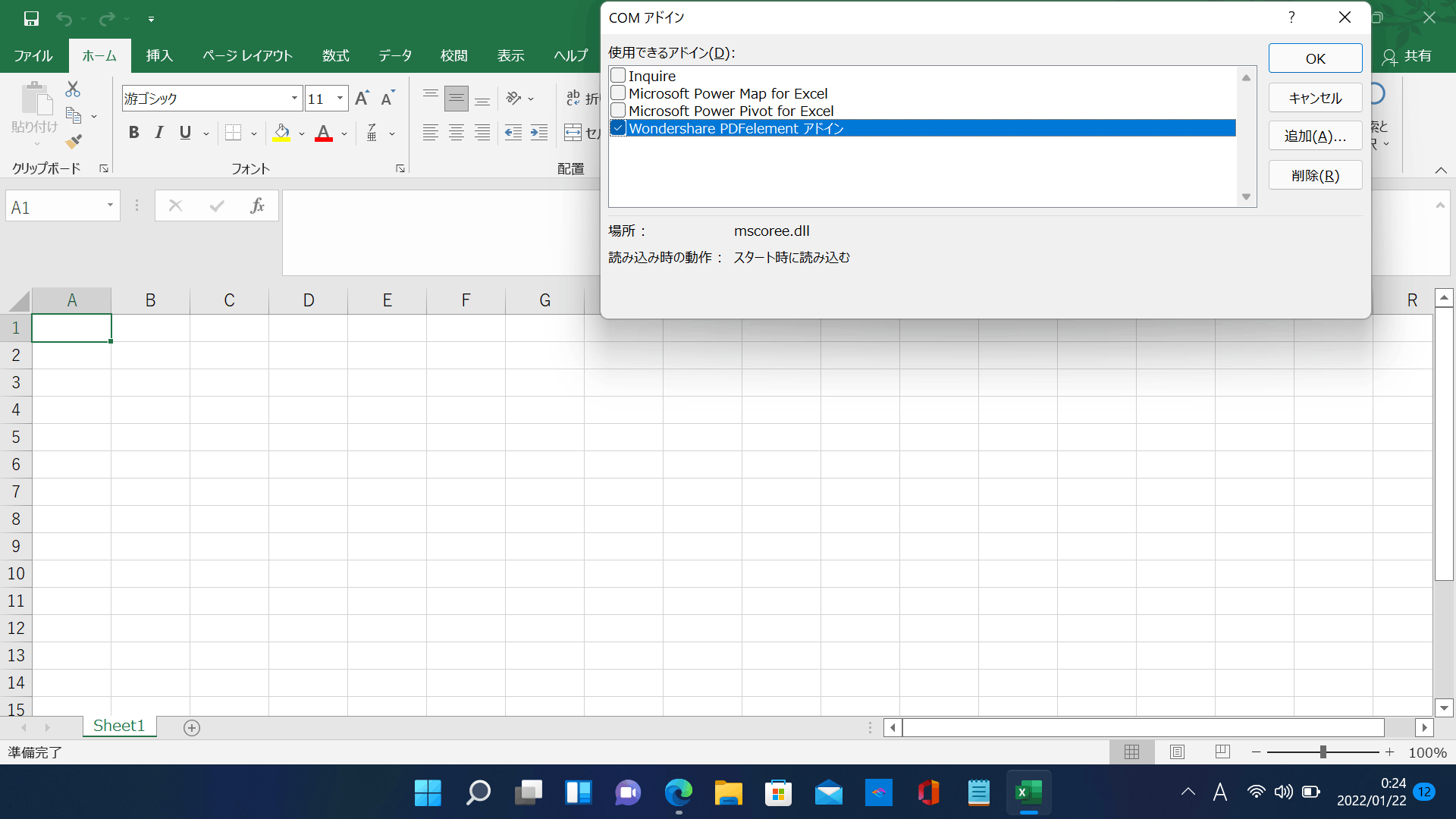The height and width of the screenshot is (819, 1456).
Task: Click the Insert Function fx icon
Action: pyautogui.click(x=257, y=206)
